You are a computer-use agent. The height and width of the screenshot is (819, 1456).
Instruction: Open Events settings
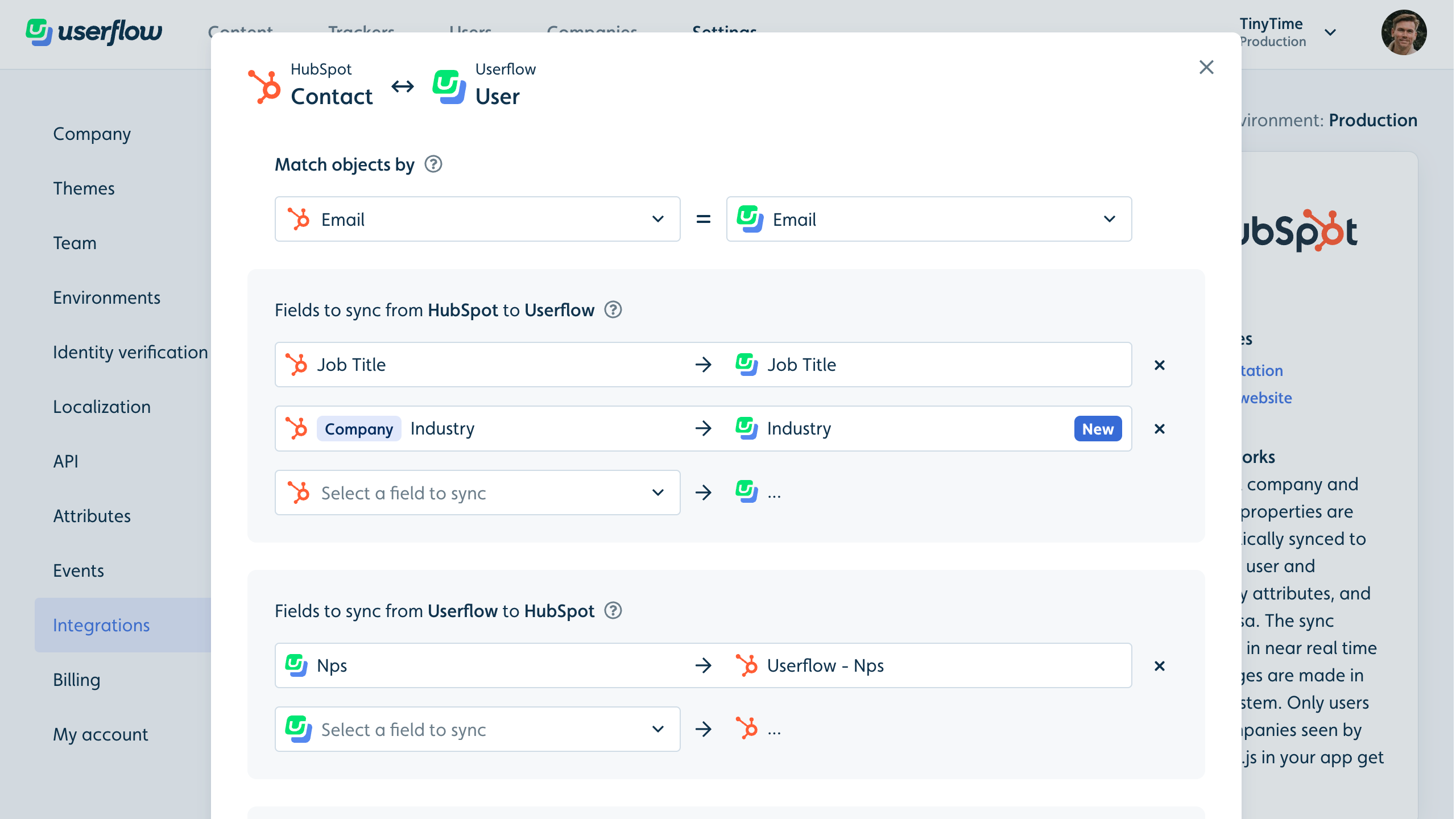(x=78, y=570)
